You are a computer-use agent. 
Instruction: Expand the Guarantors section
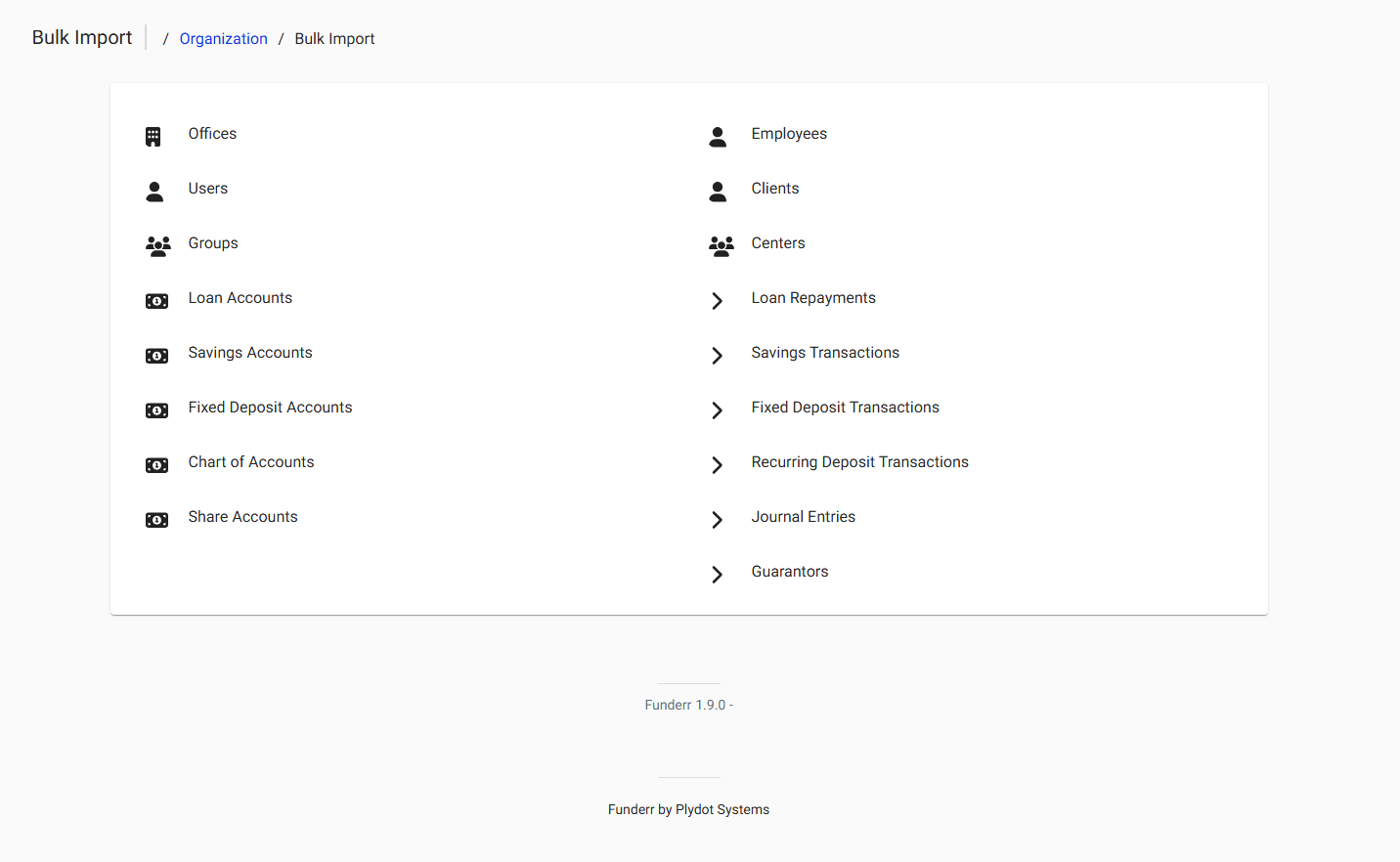pyautogui.click(x=717, y=574)
